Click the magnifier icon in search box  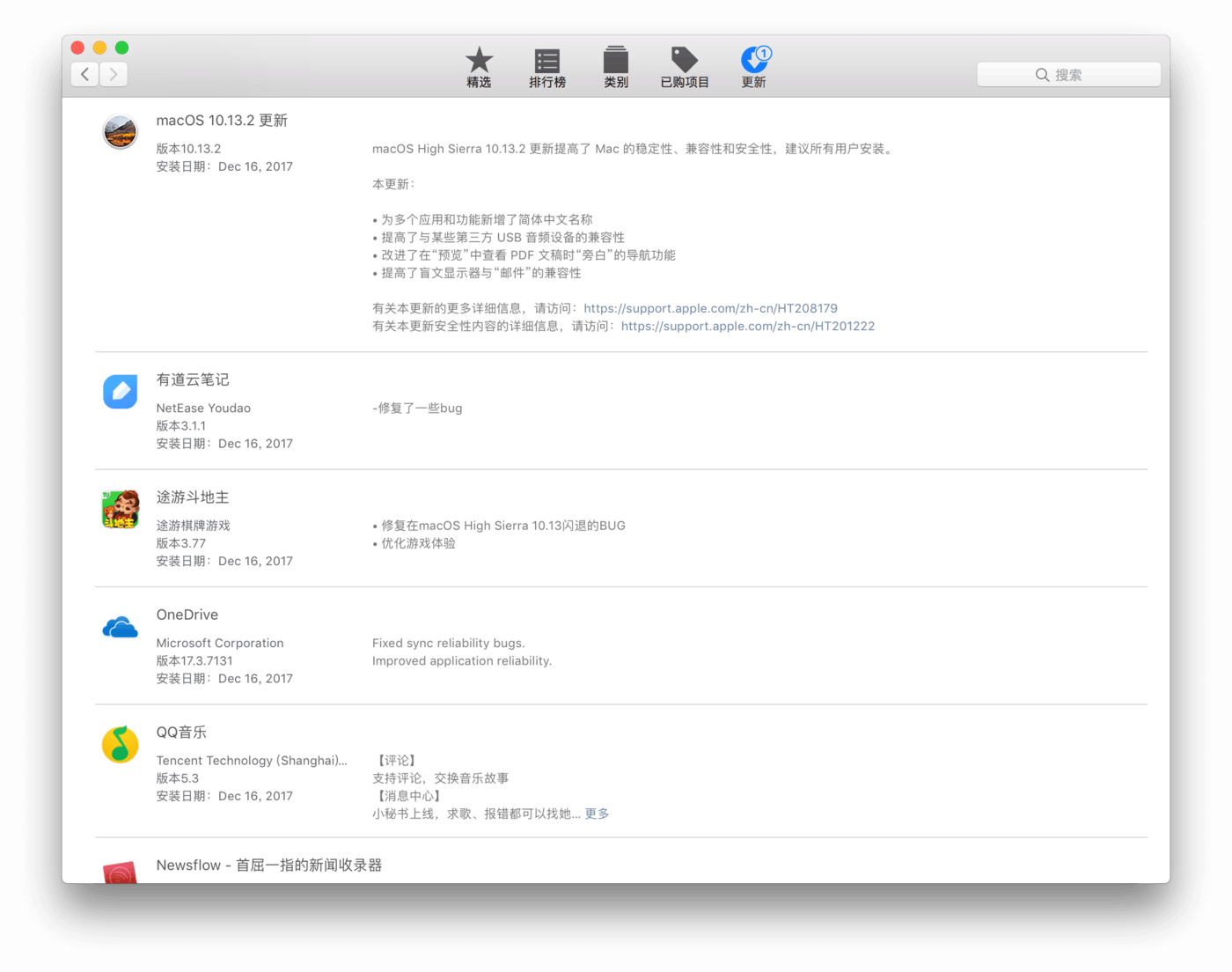coord(1042,75)
